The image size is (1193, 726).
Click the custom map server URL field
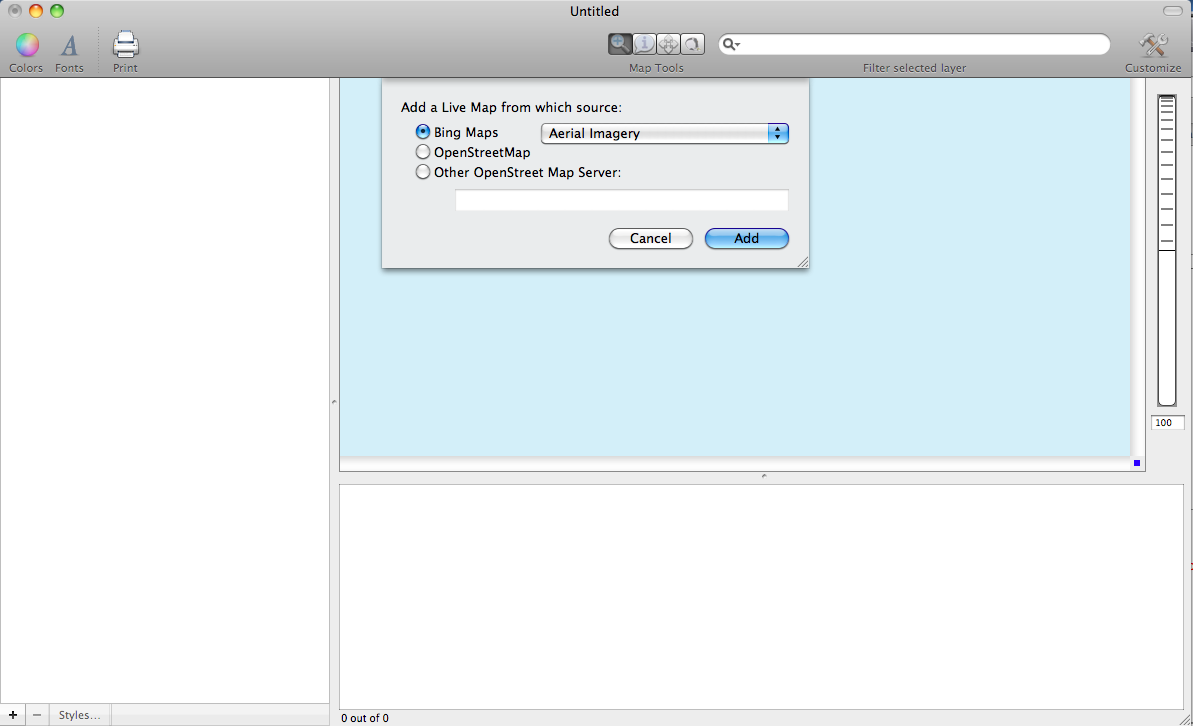tap(621, 200)
